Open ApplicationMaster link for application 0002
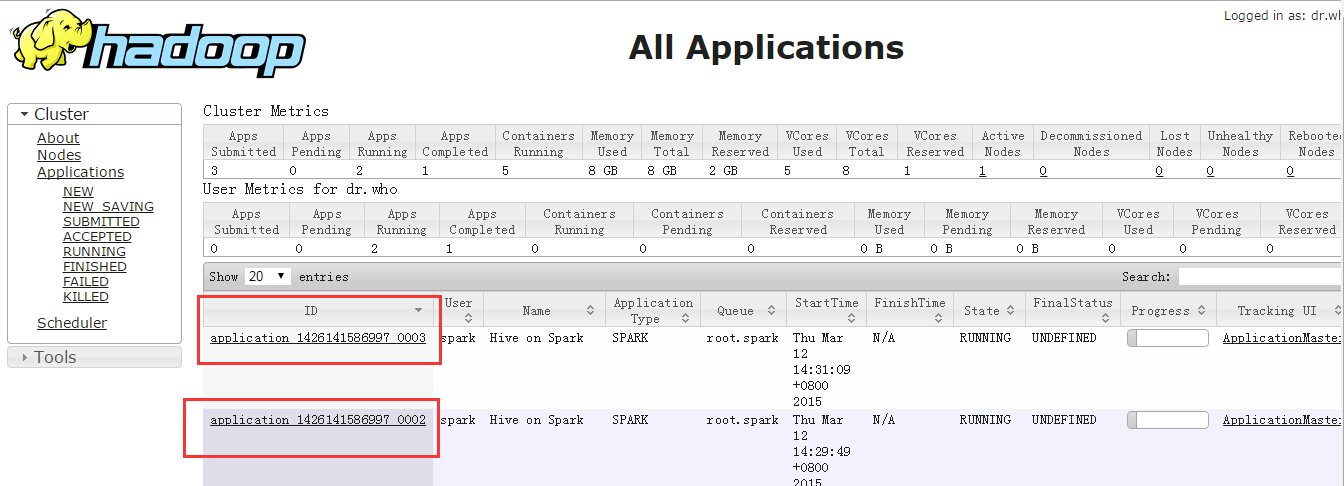Viewport: 1344px width, 486px height. click(1283, 420)
